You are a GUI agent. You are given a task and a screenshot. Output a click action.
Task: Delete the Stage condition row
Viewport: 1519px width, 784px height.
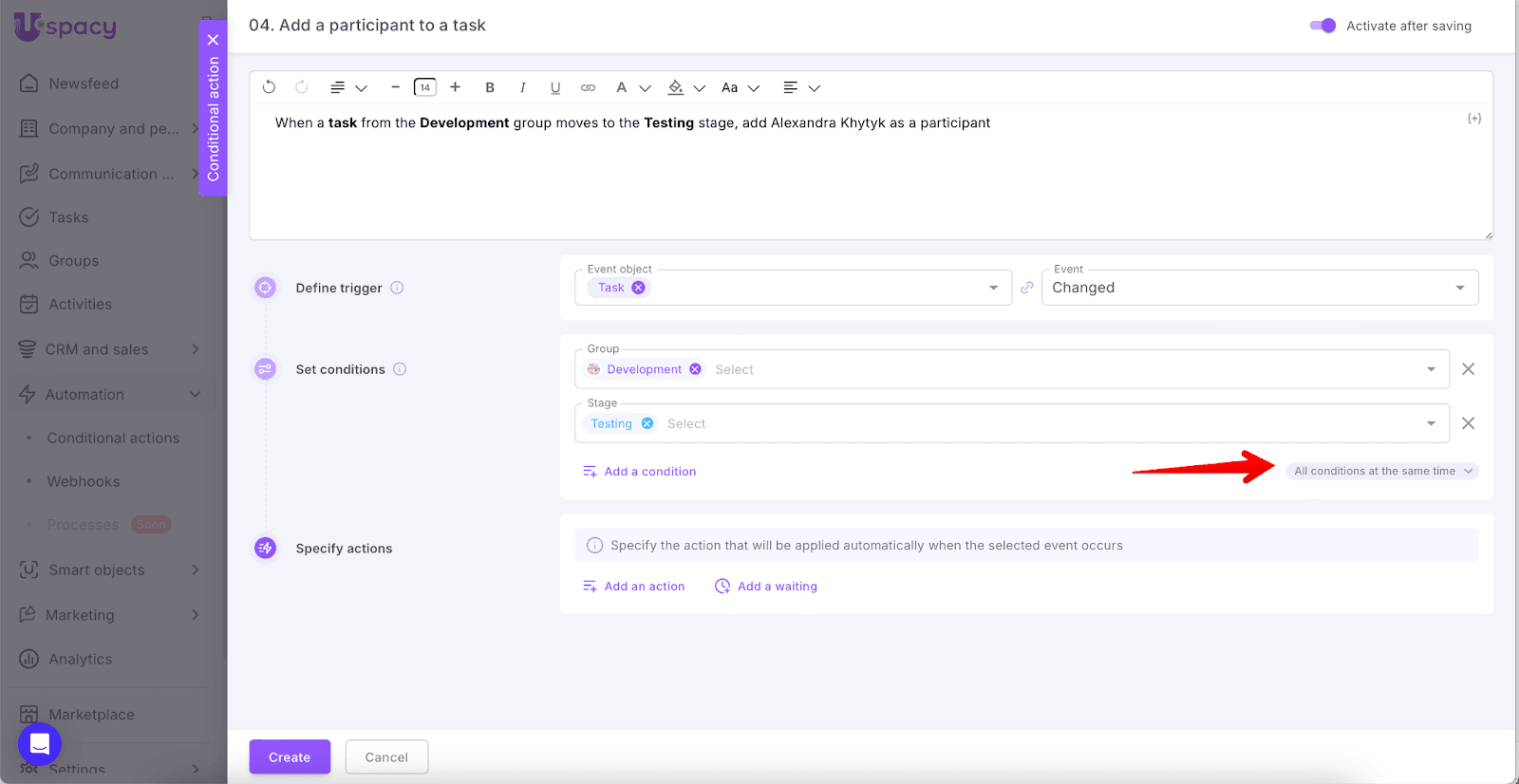tap(1468, 423)
